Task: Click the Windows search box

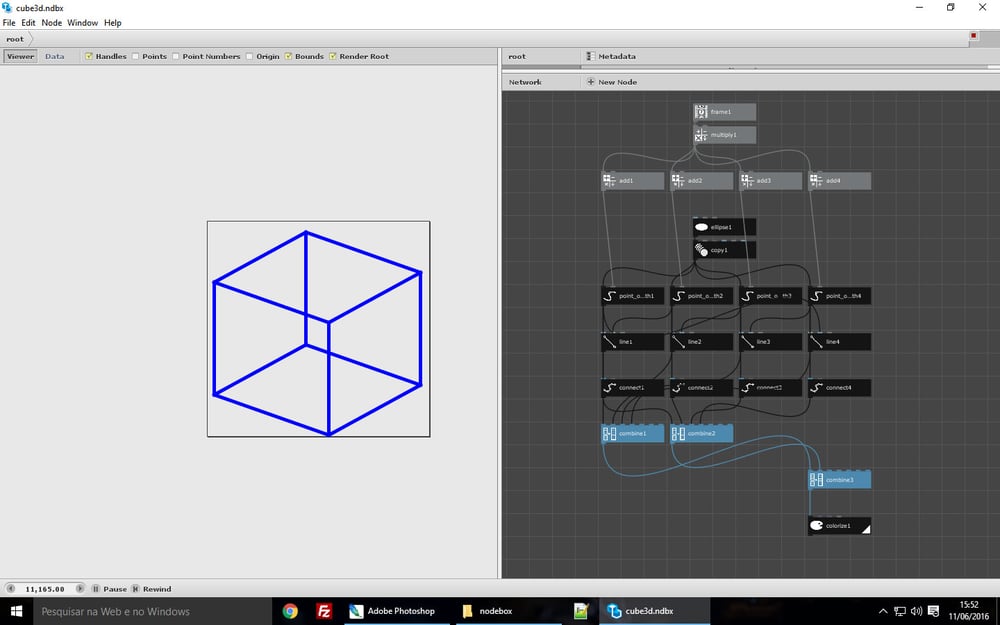Action: click(x=152, y=611)
